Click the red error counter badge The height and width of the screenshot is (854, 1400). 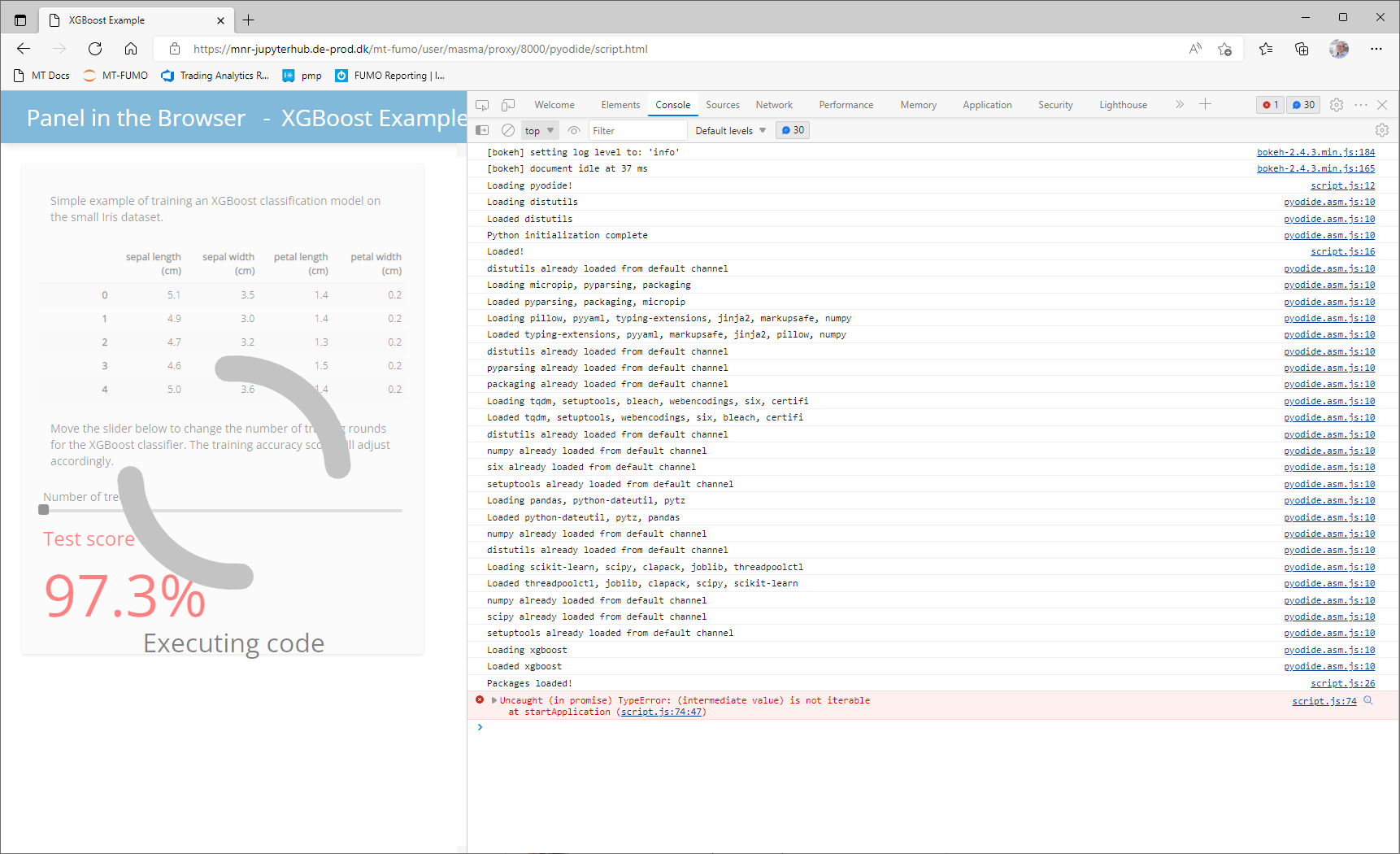[1269, 105]
